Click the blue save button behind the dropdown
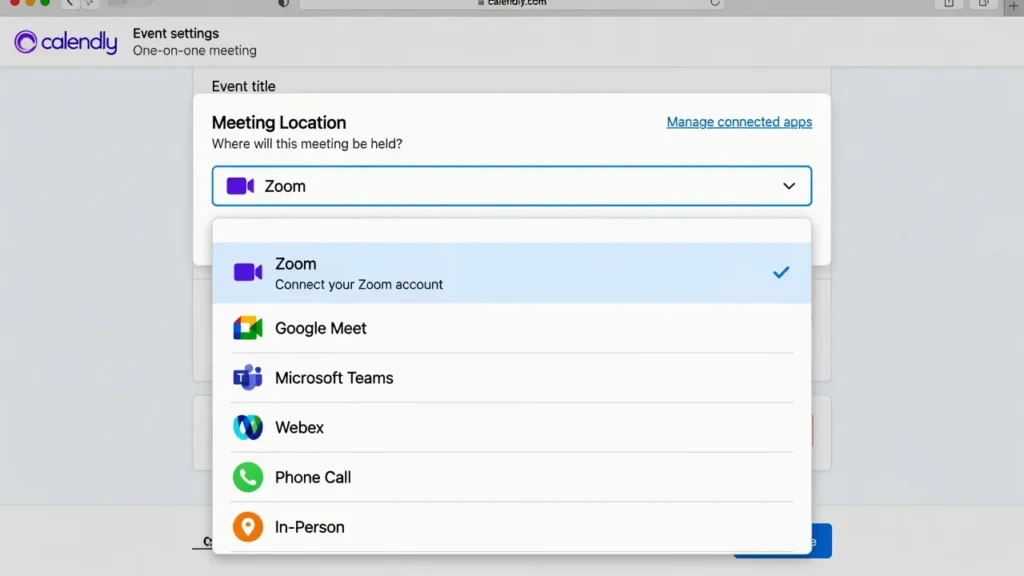 pos(822,541)
